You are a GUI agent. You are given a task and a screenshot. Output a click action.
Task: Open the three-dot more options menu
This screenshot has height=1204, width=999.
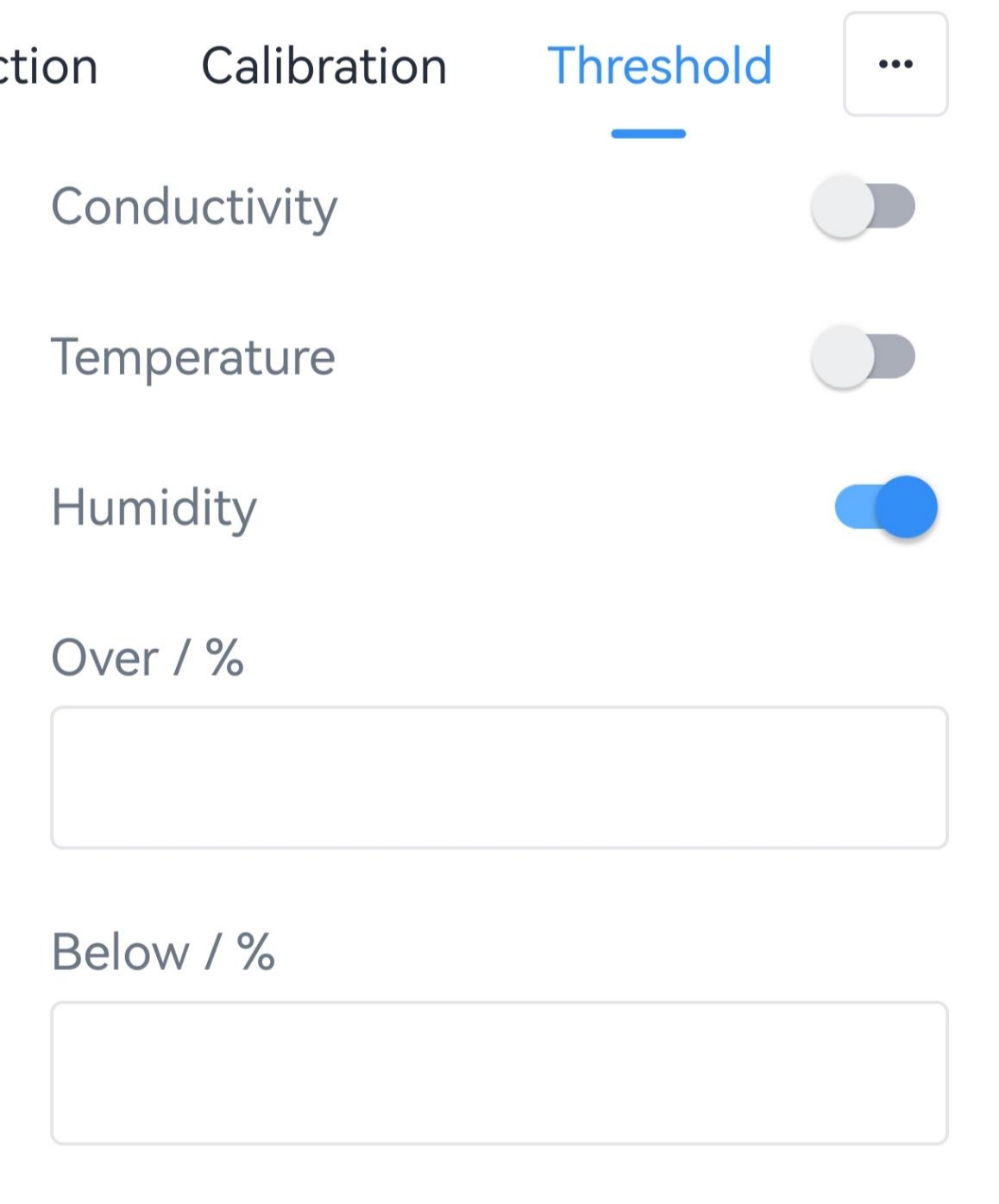(x=895, y=64)
